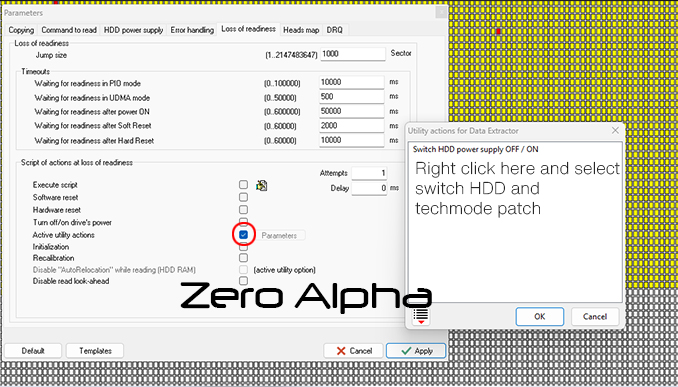Viewport: 678px width, 387px height.
Task: Enable the Recalibration checkbox
Action: (x=243, y=258)
